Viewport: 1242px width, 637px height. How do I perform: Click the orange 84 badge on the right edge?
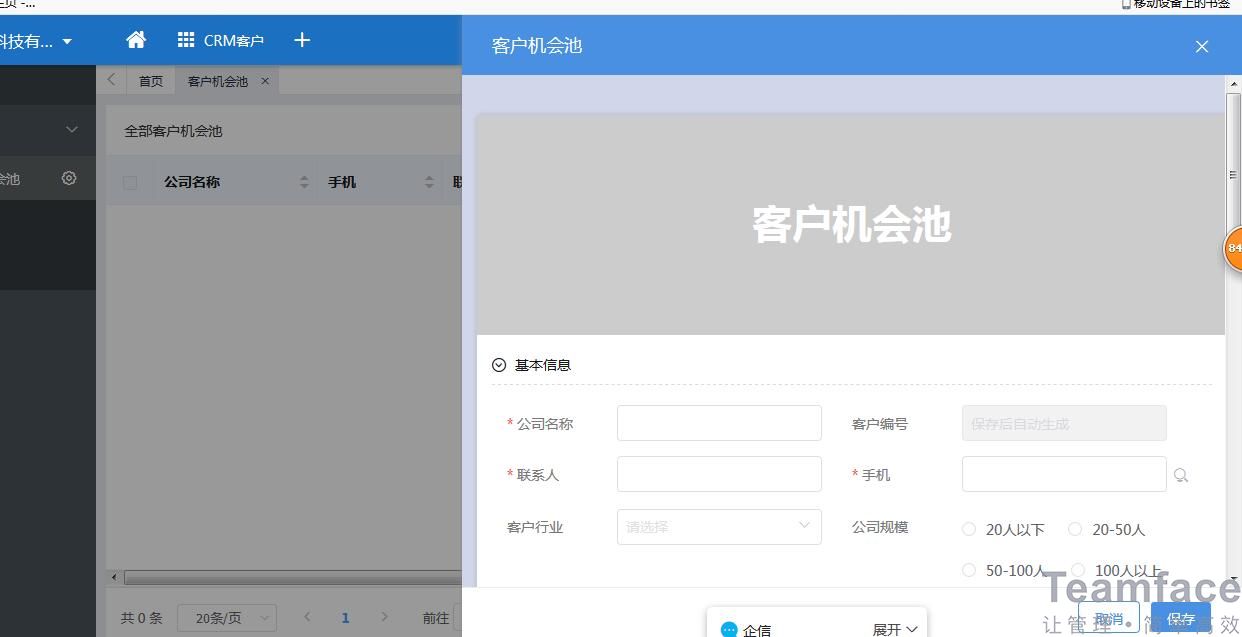(x=1234, y=248)
